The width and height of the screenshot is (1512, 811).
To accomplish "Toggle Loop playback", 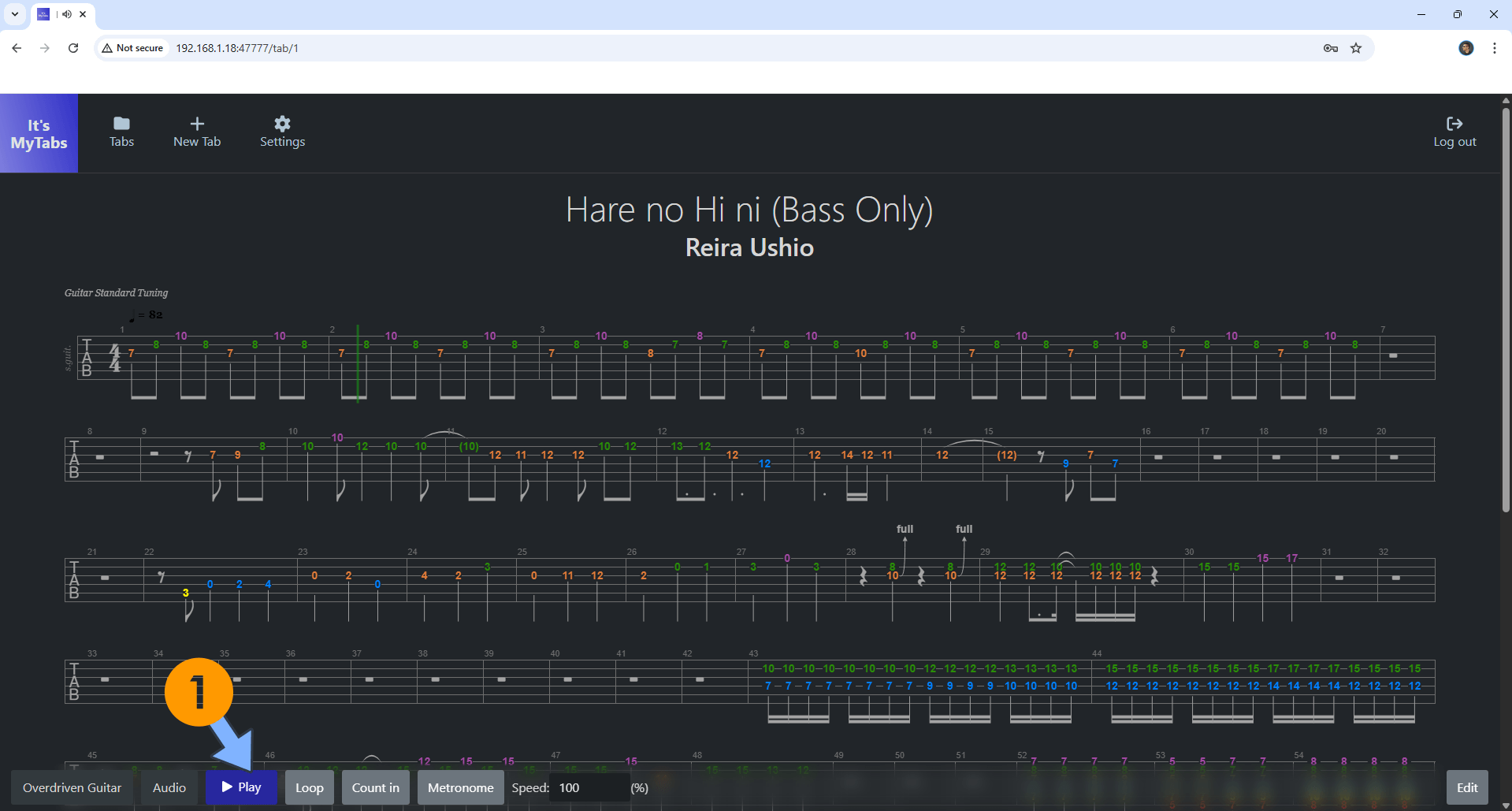I will click(x=309, y=787).
